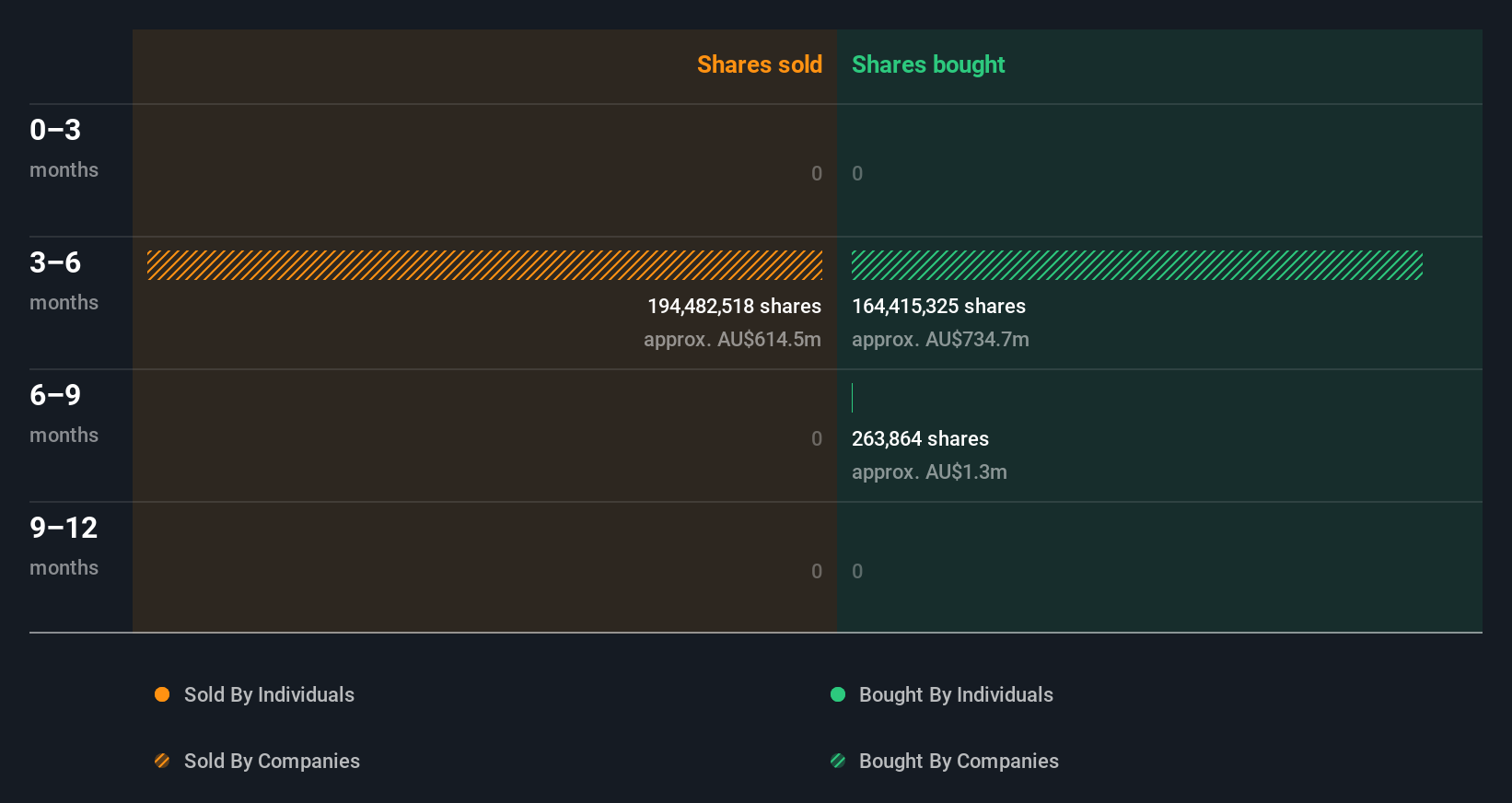1512x803 pixels.
Task: Click approx. AU$734.7m text
Action: [940, 339]
